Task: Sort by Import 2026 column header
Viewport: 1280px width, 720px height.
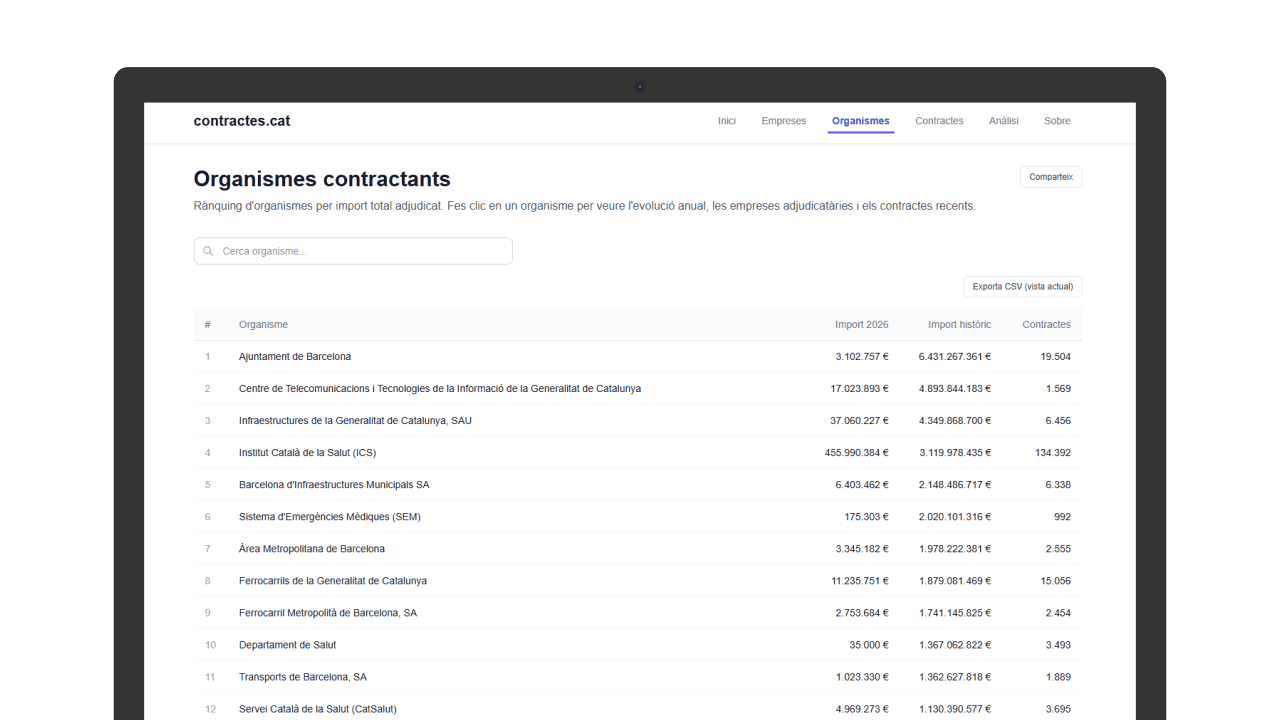Action: tap(861, 324)
